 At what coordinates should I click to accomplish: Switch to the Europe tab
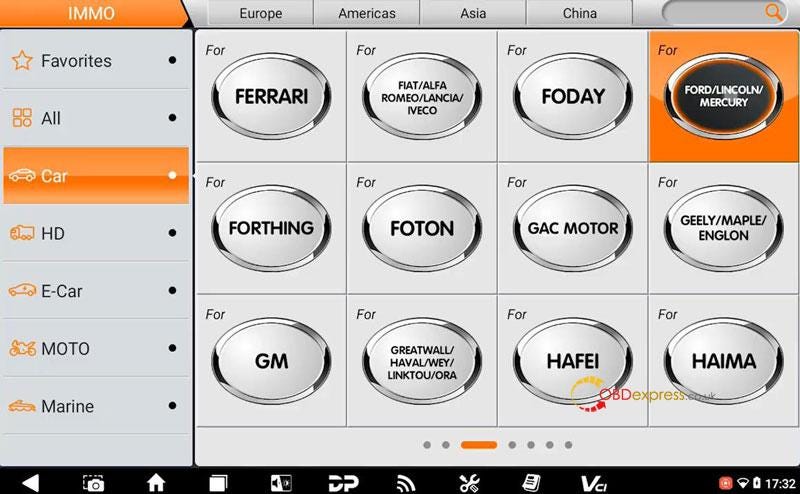261,13
